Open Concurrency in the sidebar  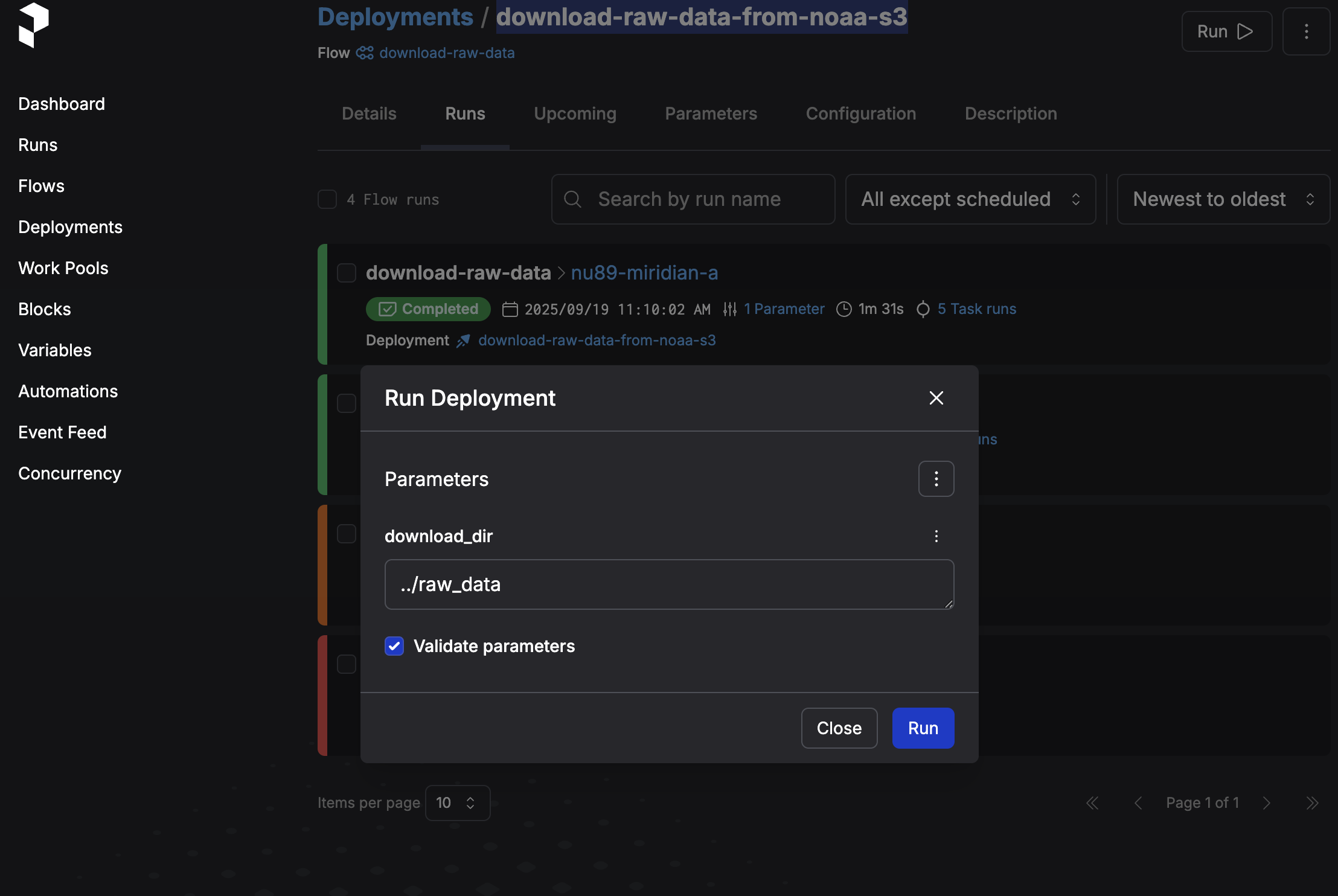pos(69,473)
